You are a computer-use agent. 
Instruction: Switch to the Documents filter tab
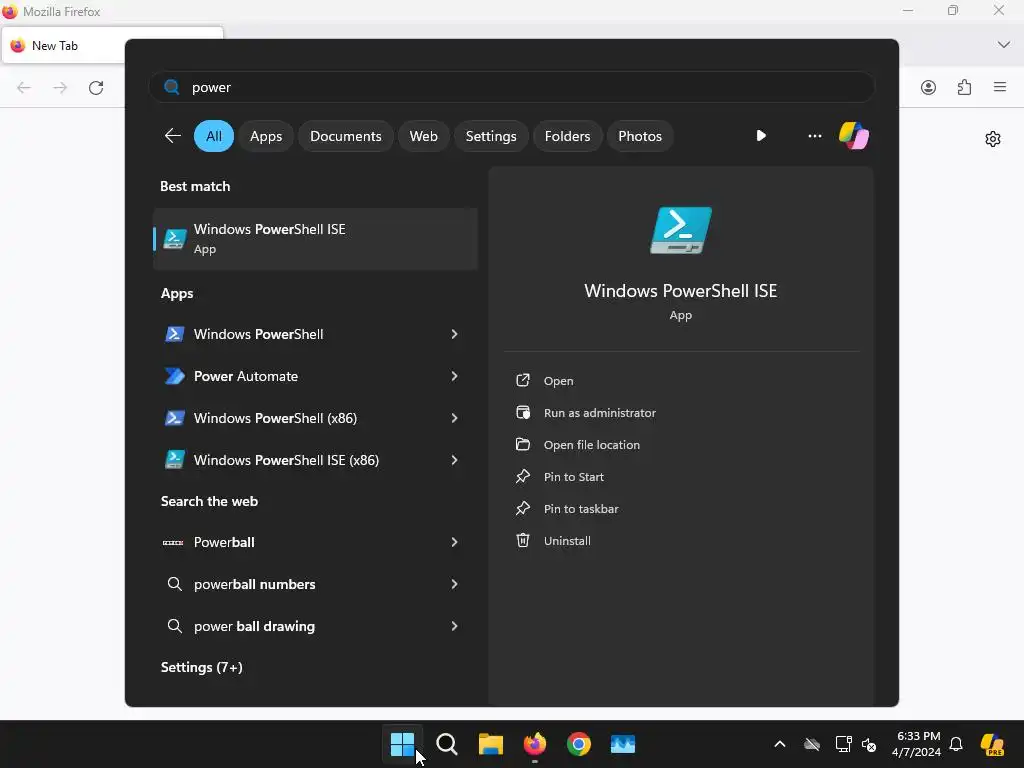pos(345,136)
